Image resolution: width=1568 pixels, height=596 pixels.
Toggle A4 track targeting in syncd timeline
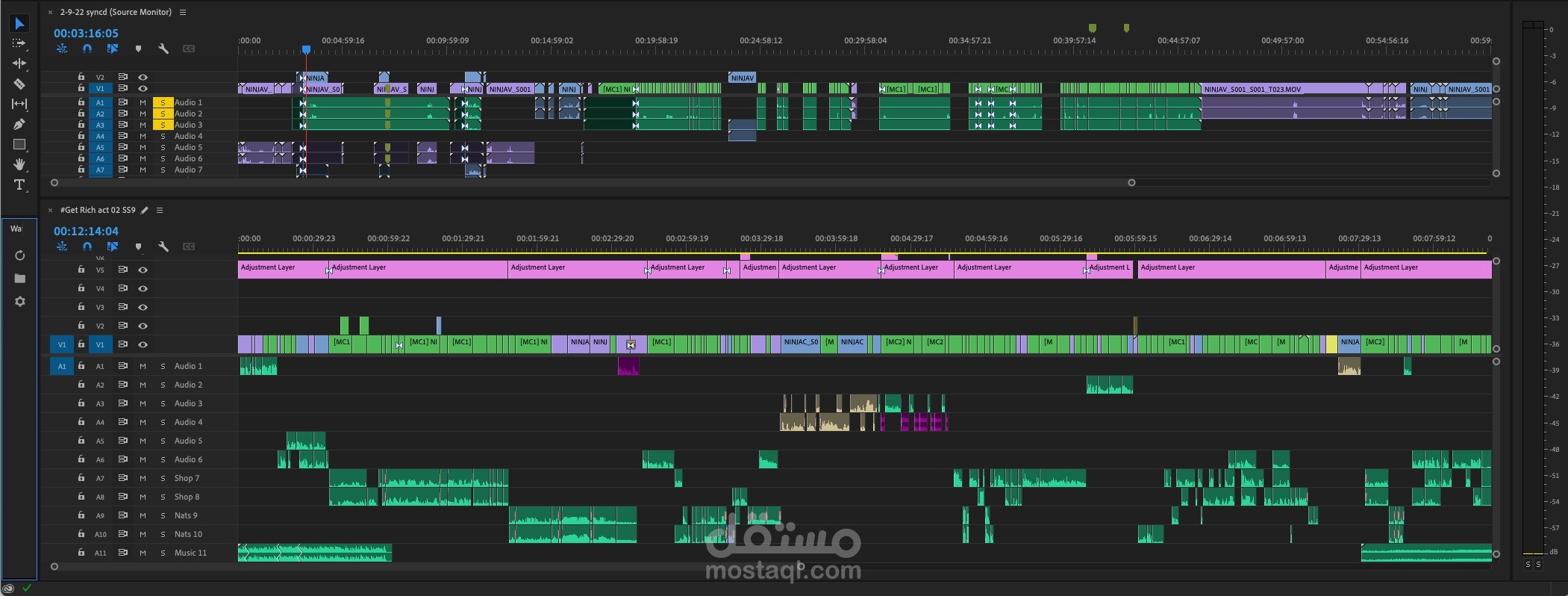pos(100,136)
